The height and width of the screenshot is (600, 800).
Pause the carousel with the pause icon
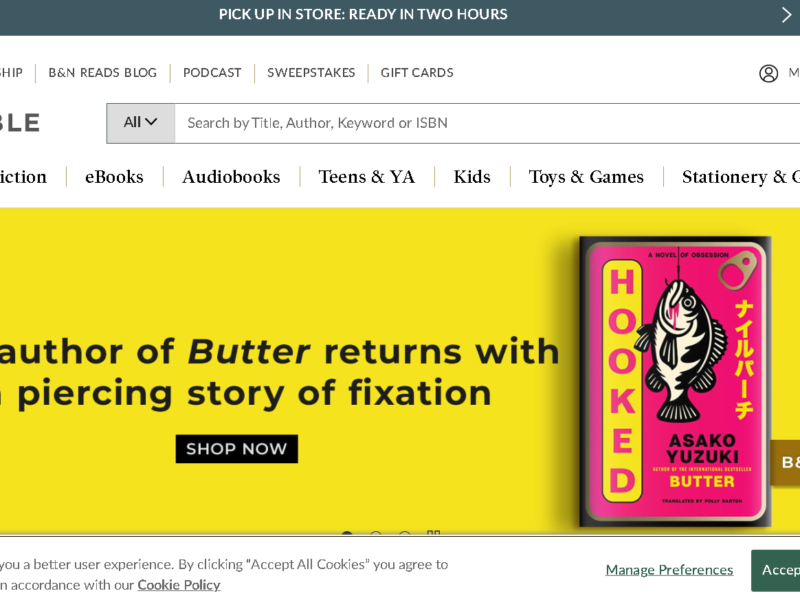click(433, 536)
